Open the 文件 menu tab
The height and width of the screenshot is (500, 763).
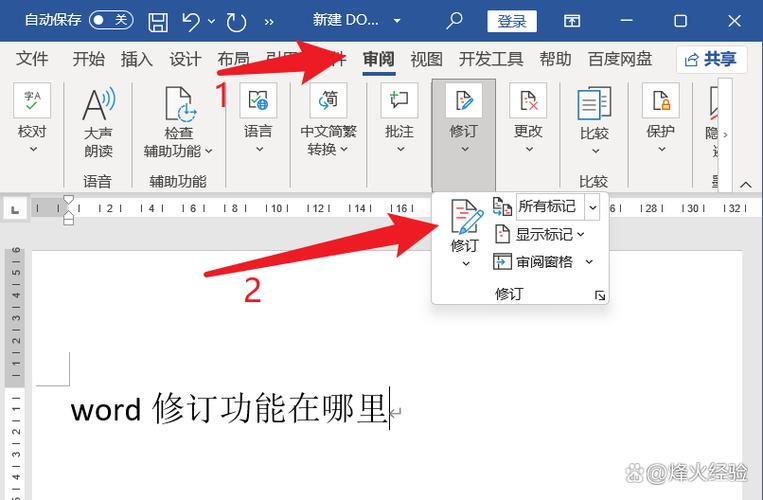tap(32, 59)
